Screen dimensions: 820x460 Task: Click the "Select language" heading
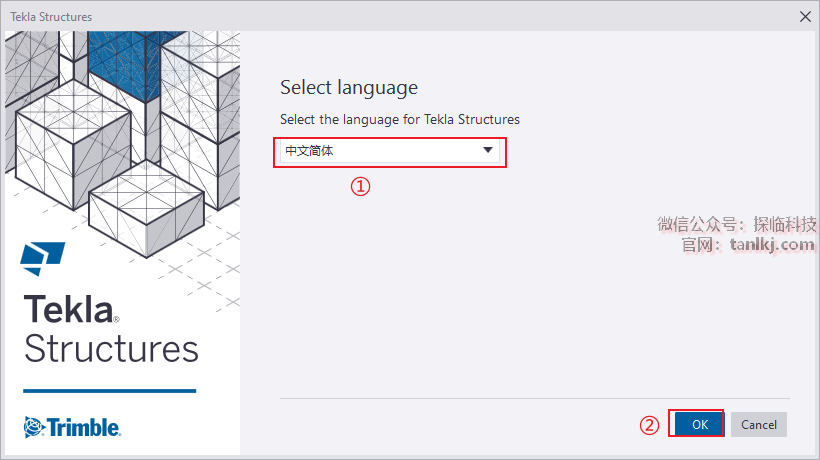pyautogui.click(x=349, y=87)
